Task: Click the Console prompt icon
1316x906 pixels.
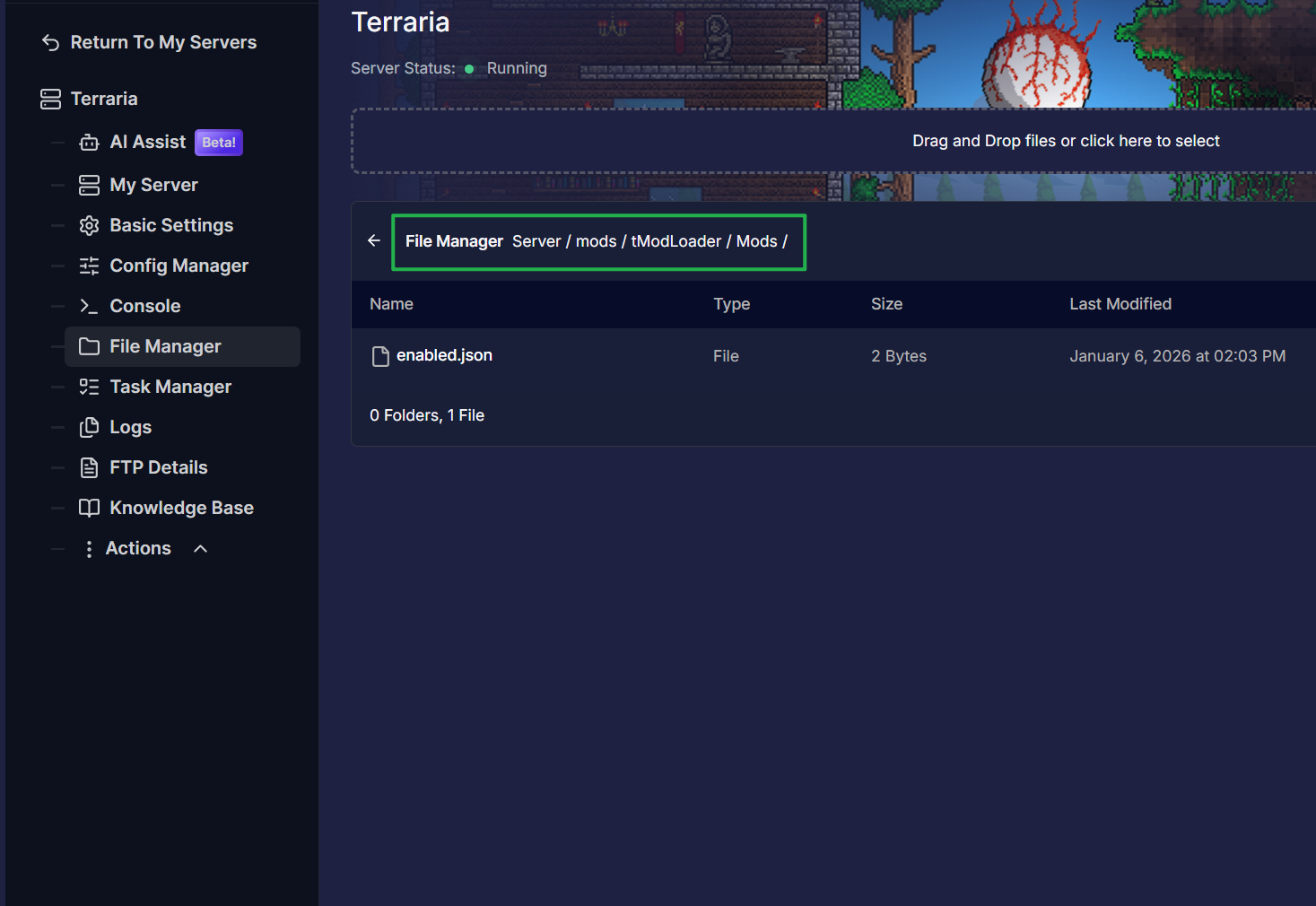Action: 89,306
